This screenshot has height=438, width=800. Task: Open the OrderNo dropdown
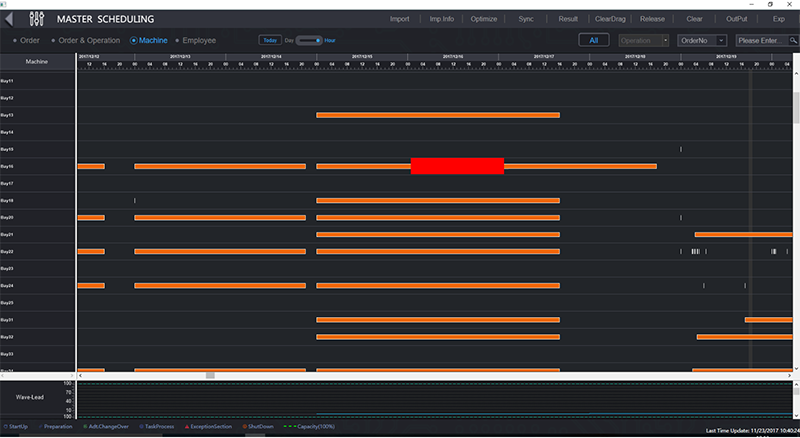701,40
